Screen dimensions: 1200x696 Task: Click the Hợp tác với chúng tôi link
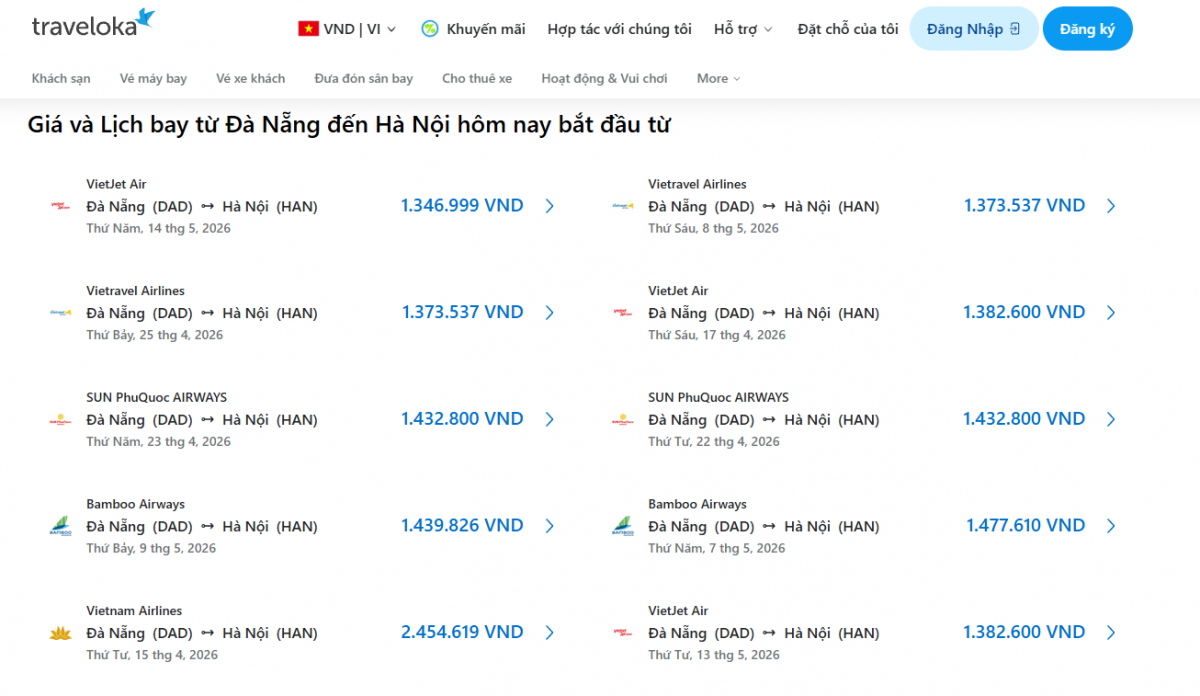pos(619,29)
